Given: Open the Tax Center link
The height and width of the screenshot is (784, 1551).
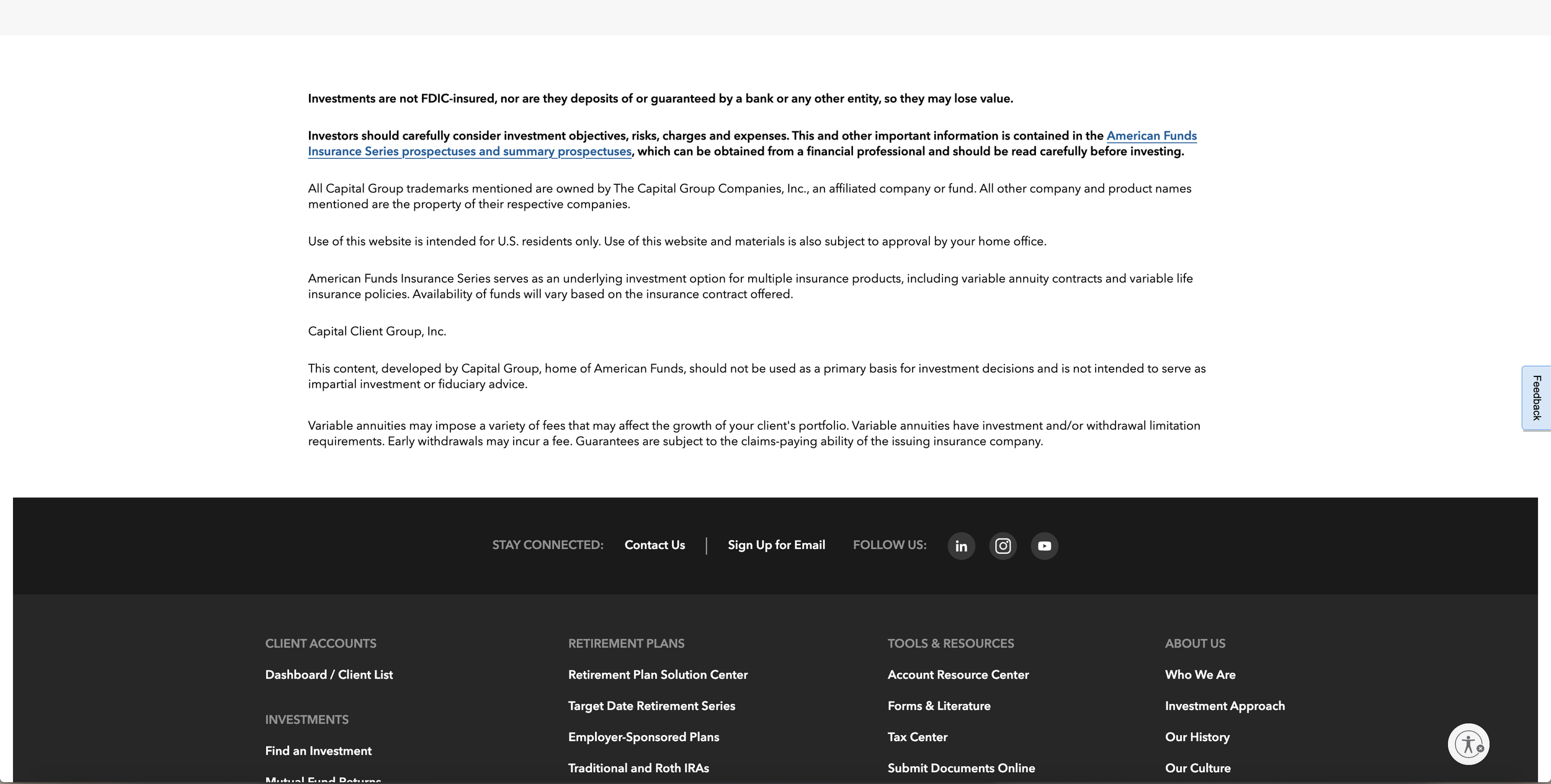Looking at the screenshot, I should coord(918,737).
